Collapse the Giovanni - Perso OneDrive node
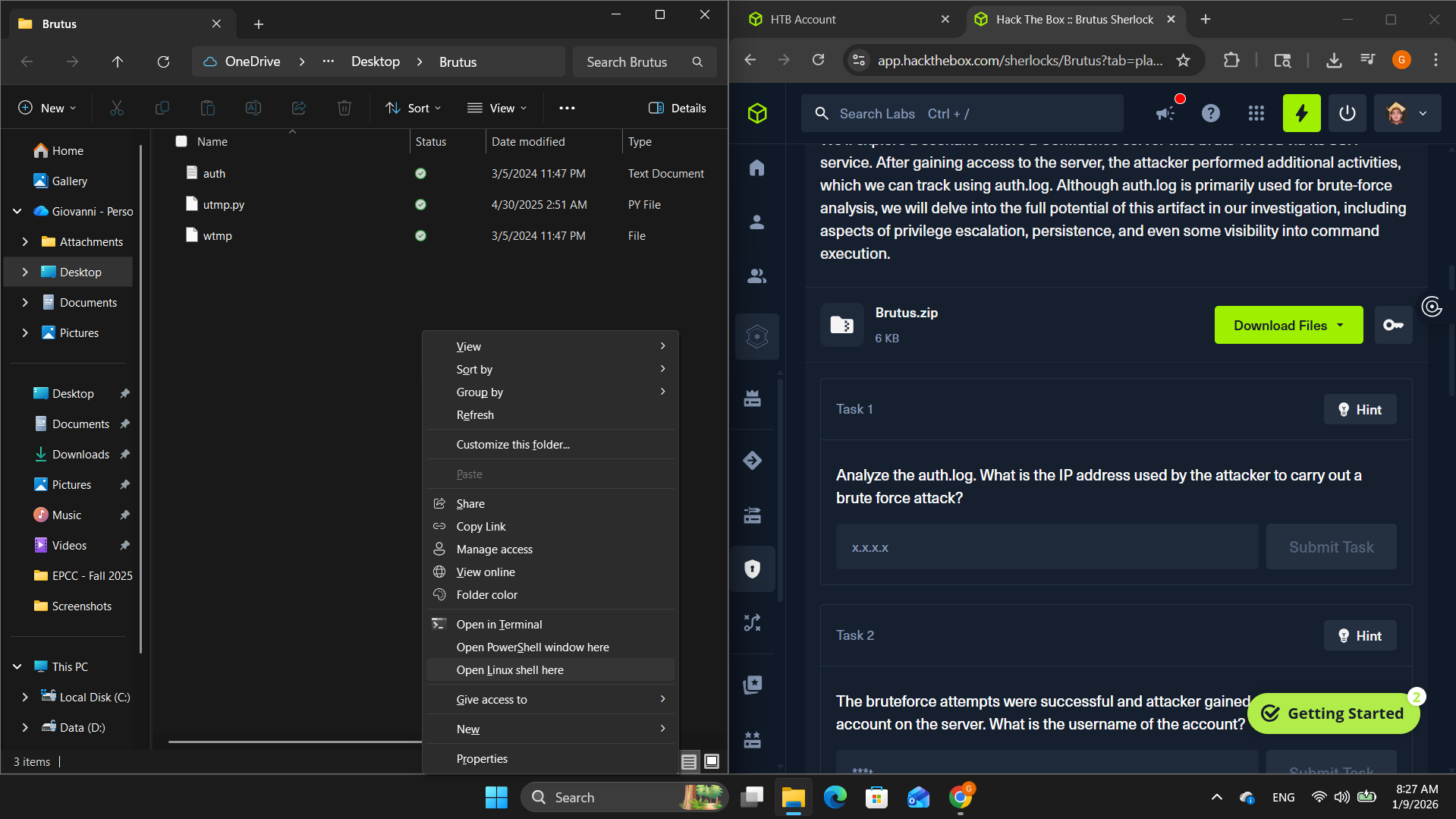The width and height of the screenshot is (1456, 819). coord(17,211)
